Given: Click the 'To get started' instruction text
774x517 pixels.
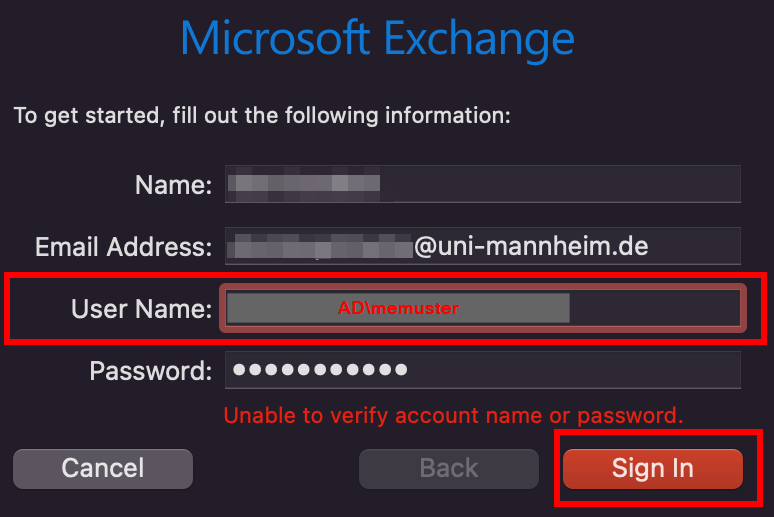Looking at the screenshot, I should pyautogui.click(x=262, y=115).
